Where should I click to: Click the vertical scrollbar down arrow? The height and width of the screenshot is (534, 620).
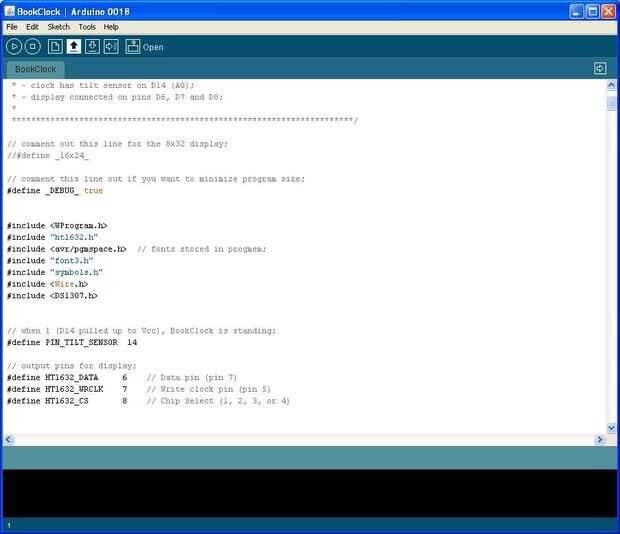tap(611, 428)
